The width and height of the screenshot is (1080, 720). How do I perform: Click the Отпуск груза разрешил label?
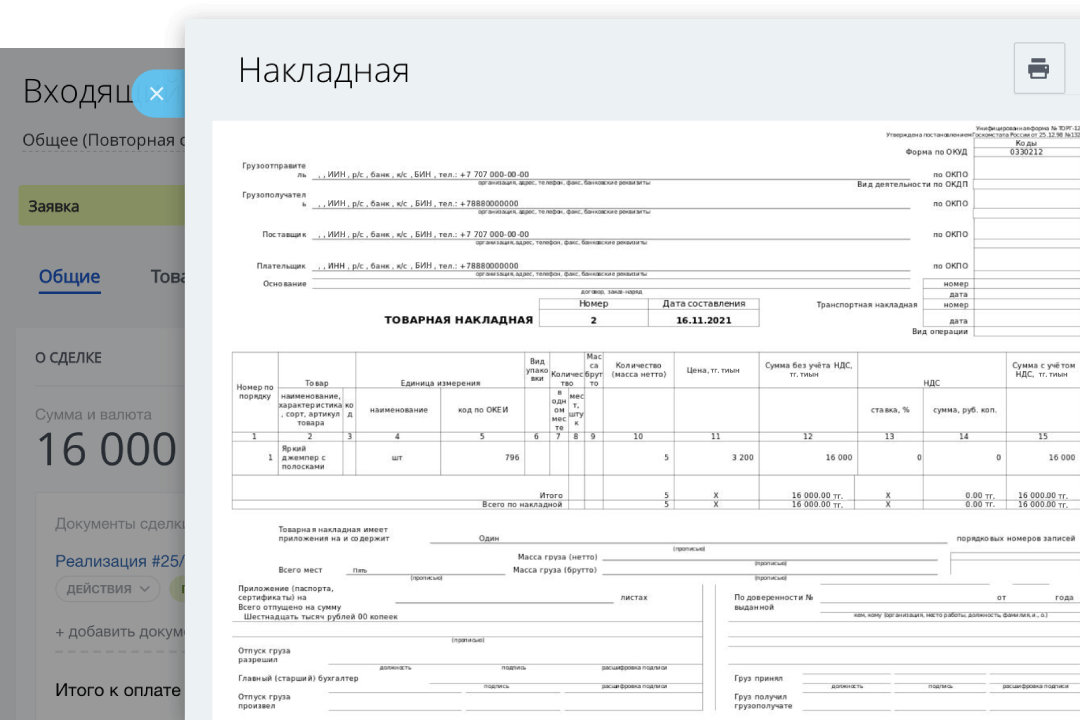coord(264,655)
